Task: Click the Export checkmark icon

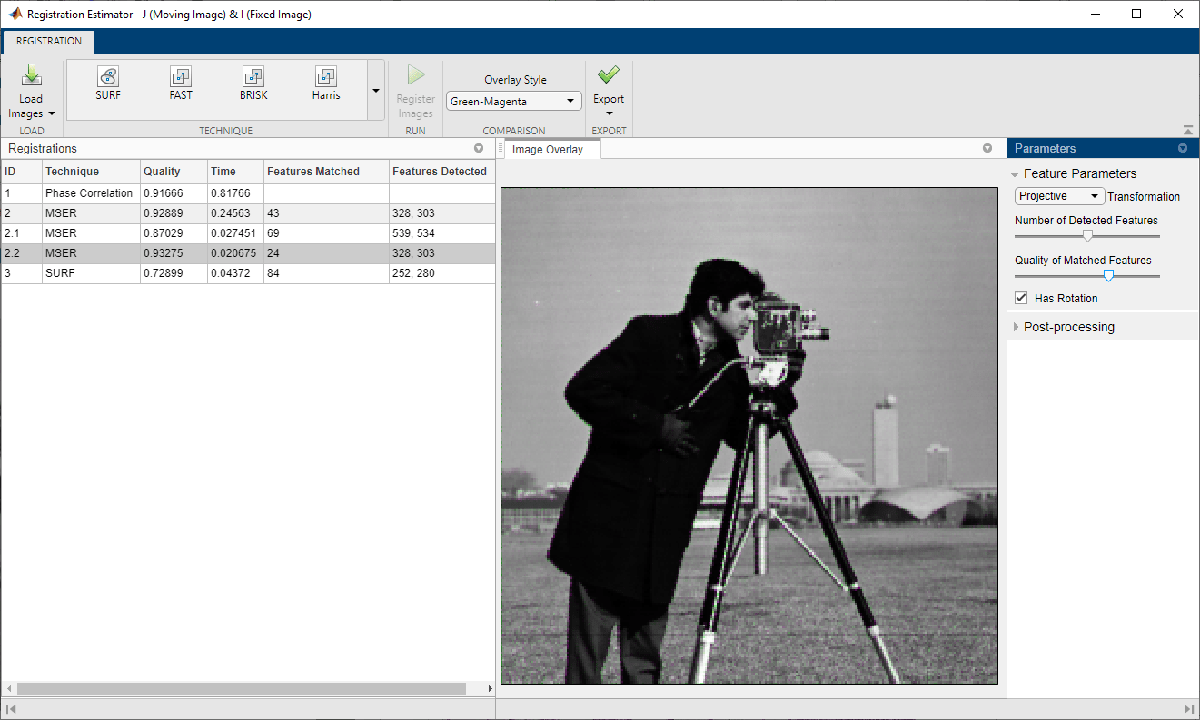Action: pos(608,75)
